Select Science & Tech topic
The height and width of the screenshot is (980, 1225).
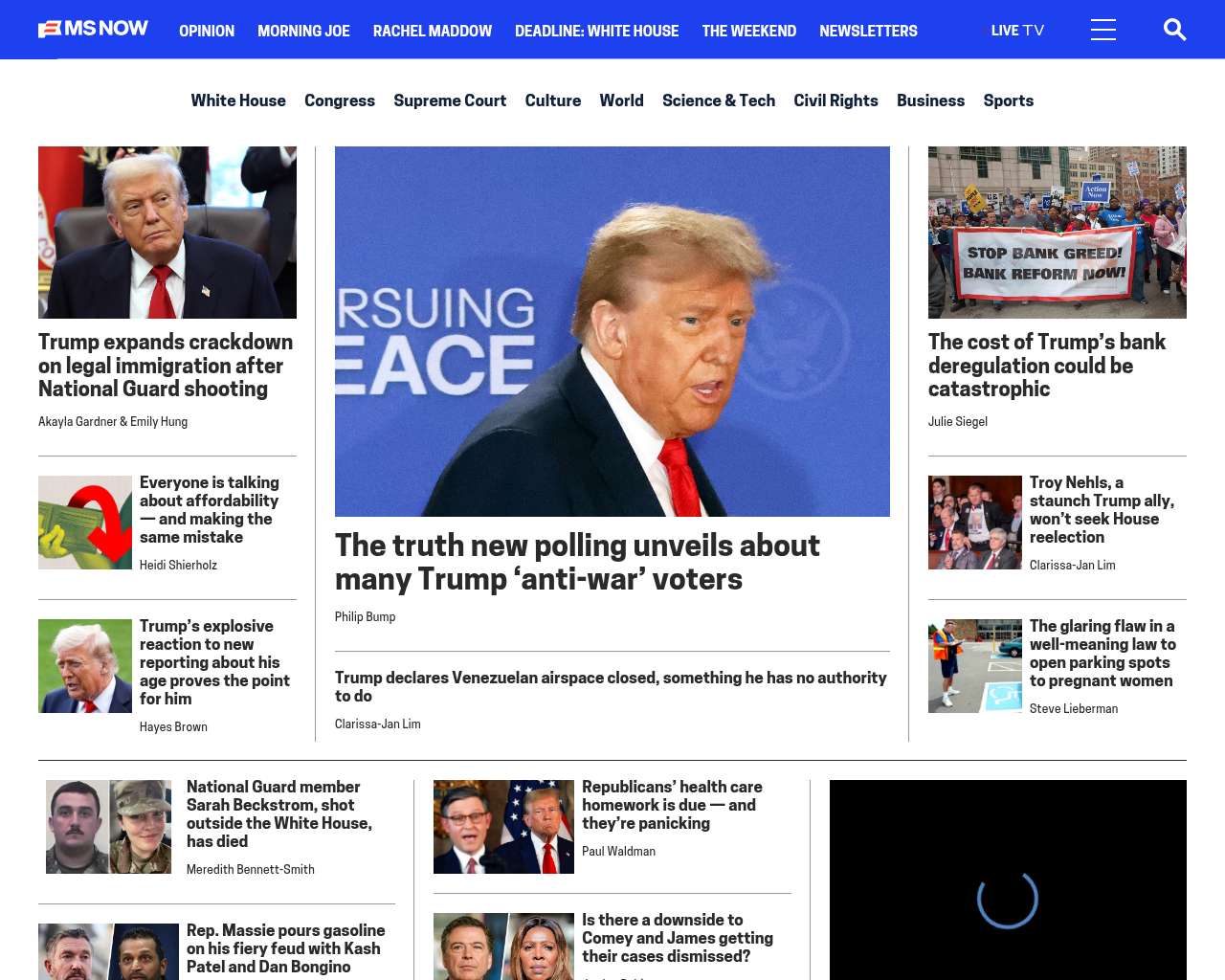tap(719, 100)
